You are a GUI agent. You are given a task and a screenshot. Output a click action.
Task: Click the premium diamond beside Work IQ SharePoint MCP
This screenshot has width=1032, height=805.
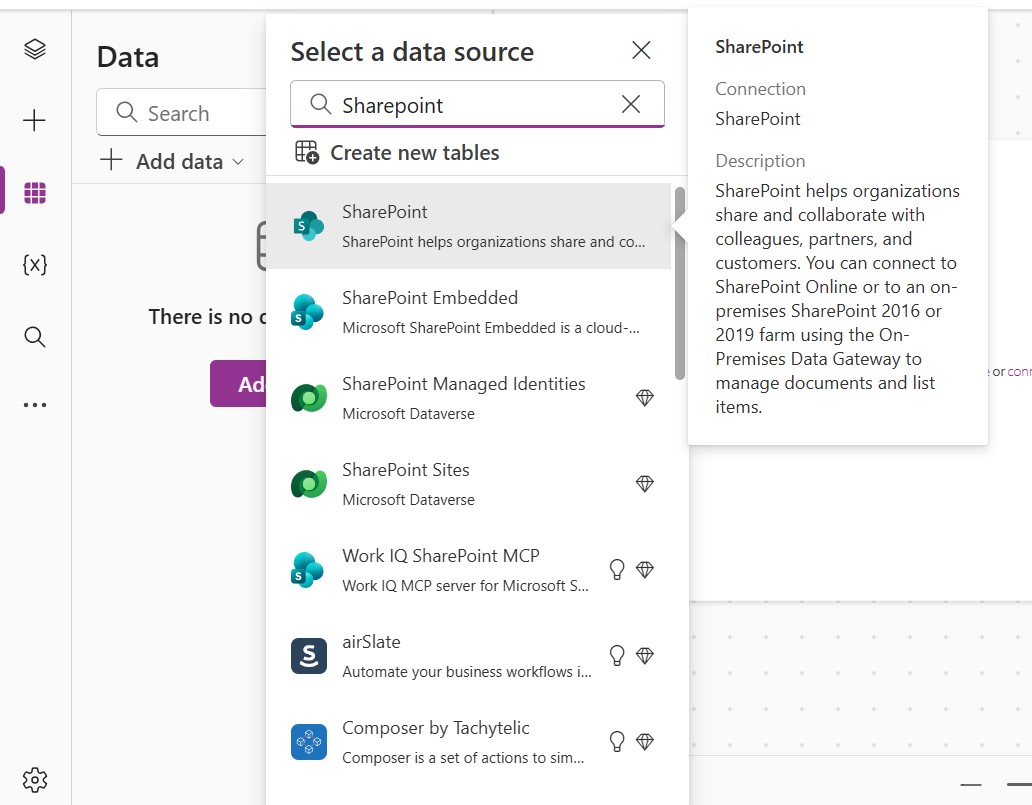pyautogui.click(x=645, y=569)
